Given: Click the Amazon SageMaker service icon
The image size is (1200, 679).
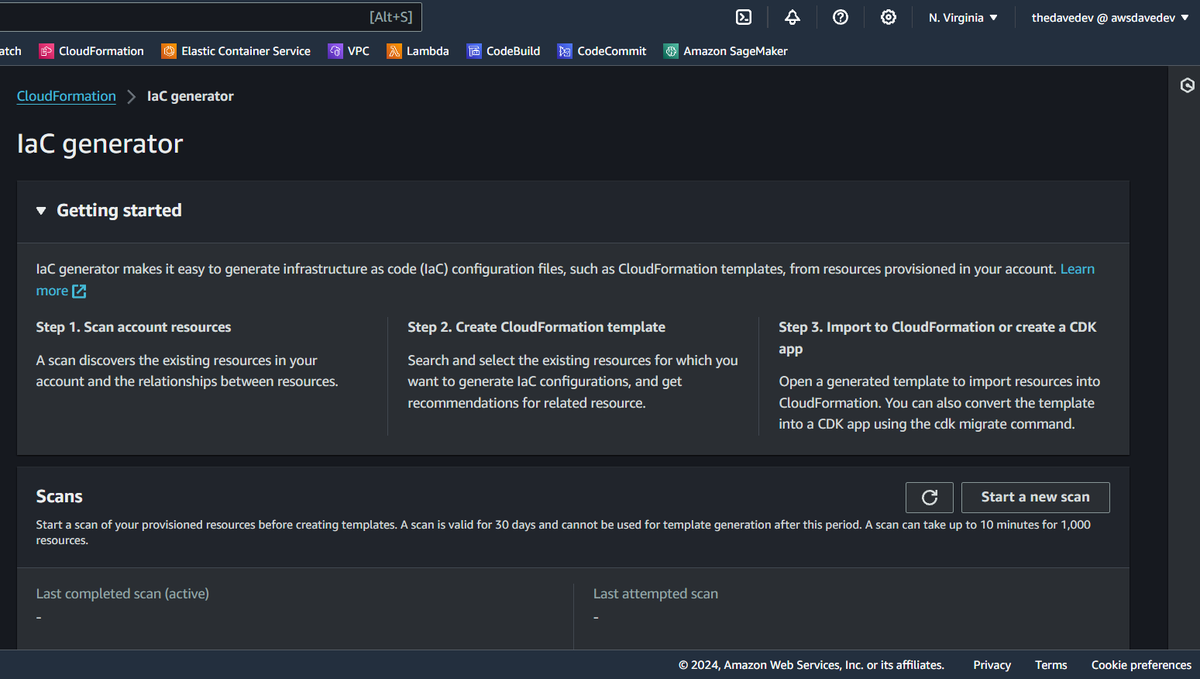Looking at the screenshot, I should coord(671,51).
